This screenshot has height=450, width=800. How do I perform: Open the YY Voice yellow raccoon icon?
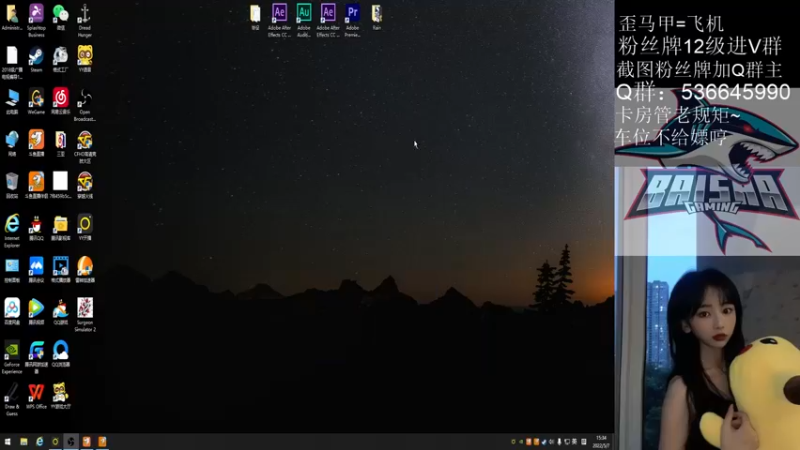tap(85, 59)
